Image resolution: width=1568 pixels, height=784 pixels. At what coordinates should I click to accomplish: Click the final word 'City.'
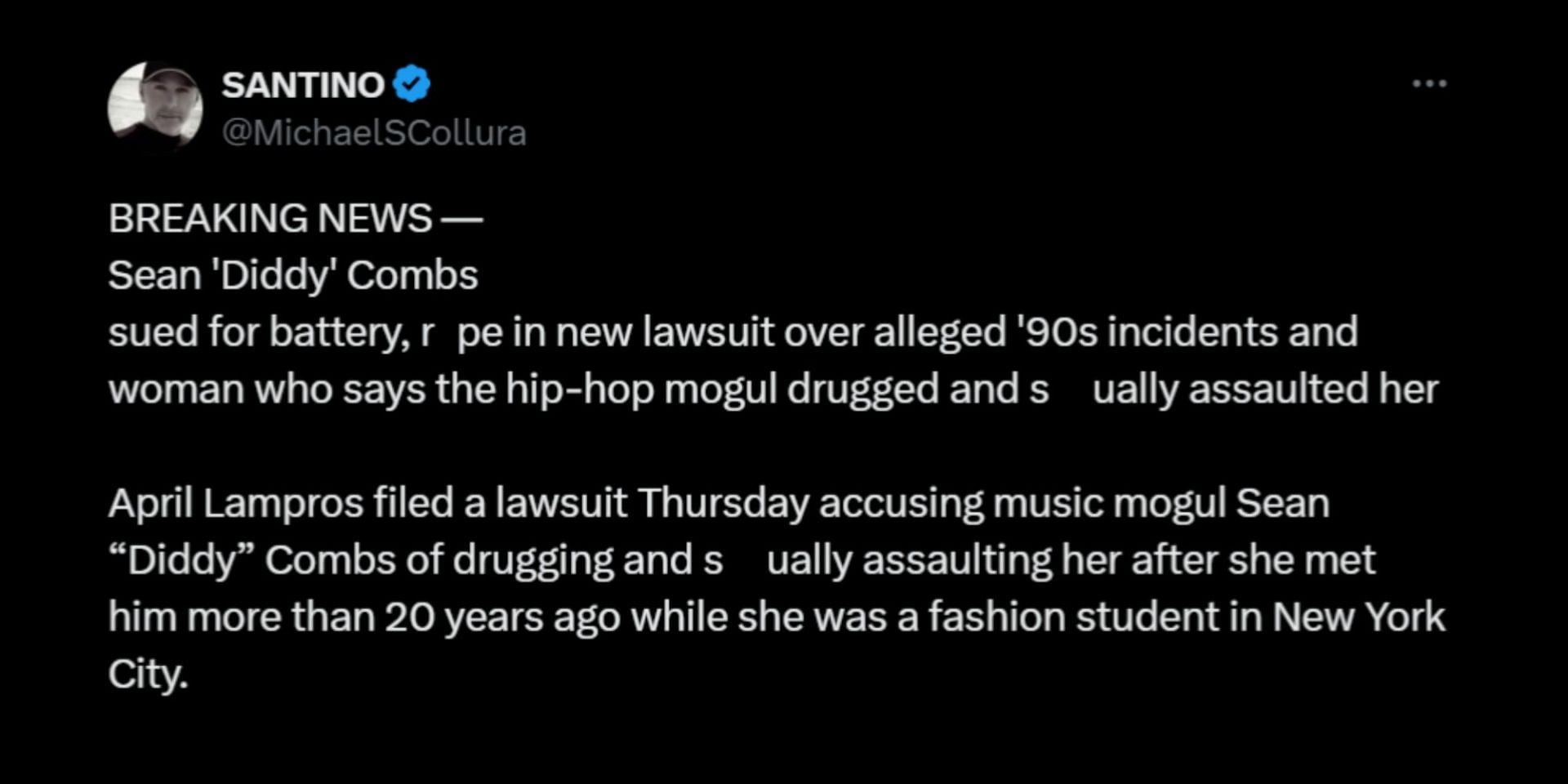pyautogui.click(x=149, y=675)
